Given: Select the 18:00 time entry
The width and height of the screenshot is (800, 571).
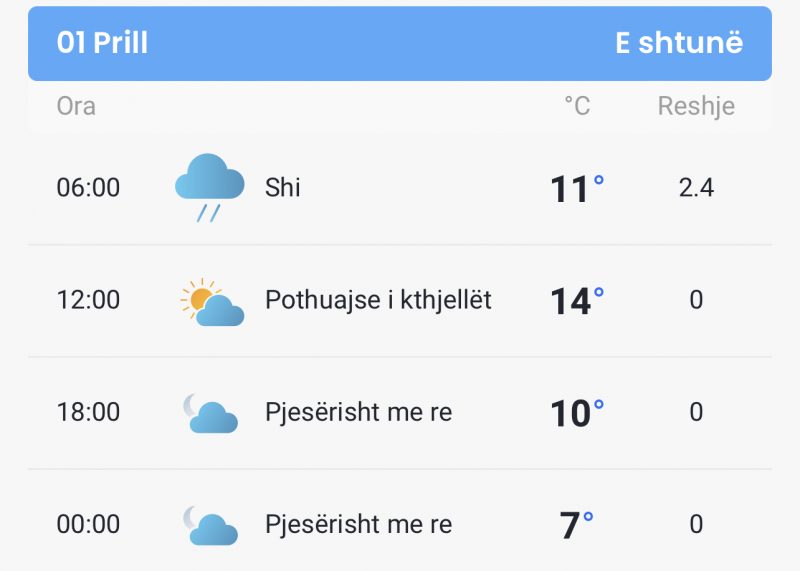Looking at the screenshot, I should click(x=88, y=412).
